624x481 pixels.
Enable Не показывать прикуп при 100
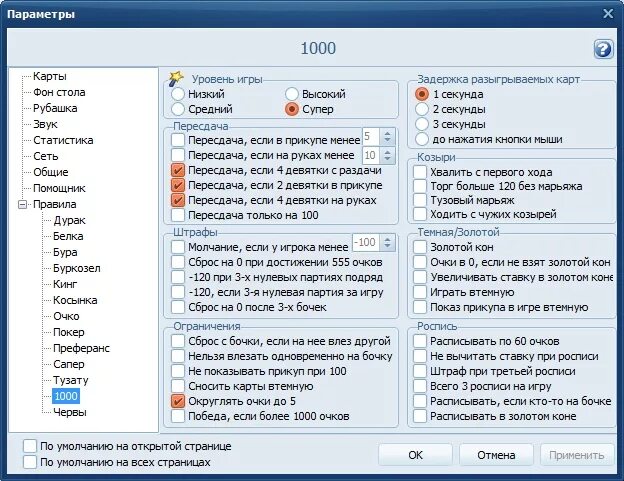[x=178, y=371]
